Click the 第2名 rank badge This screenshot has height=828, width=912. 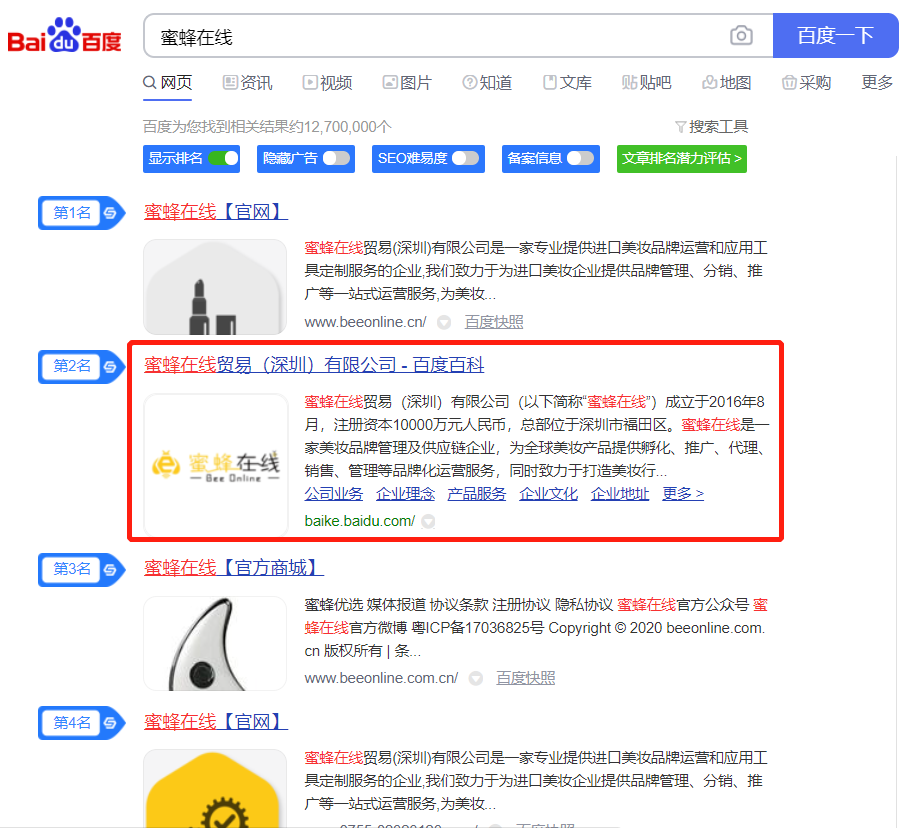[x=81, y=367]
